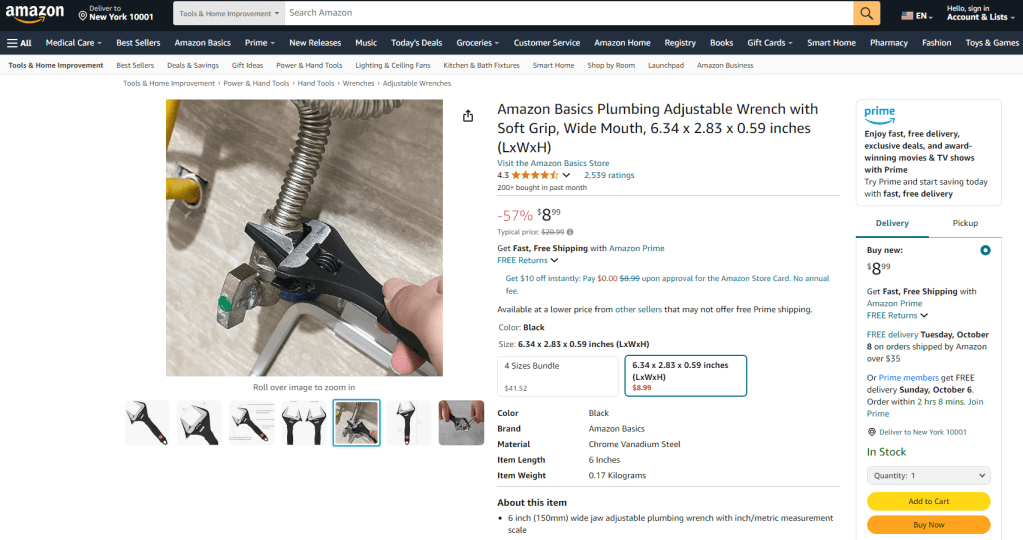Open Today's Deals in navigation bar
The width and height of the screenshot is (1023, 540).
[x=416, y=43]
